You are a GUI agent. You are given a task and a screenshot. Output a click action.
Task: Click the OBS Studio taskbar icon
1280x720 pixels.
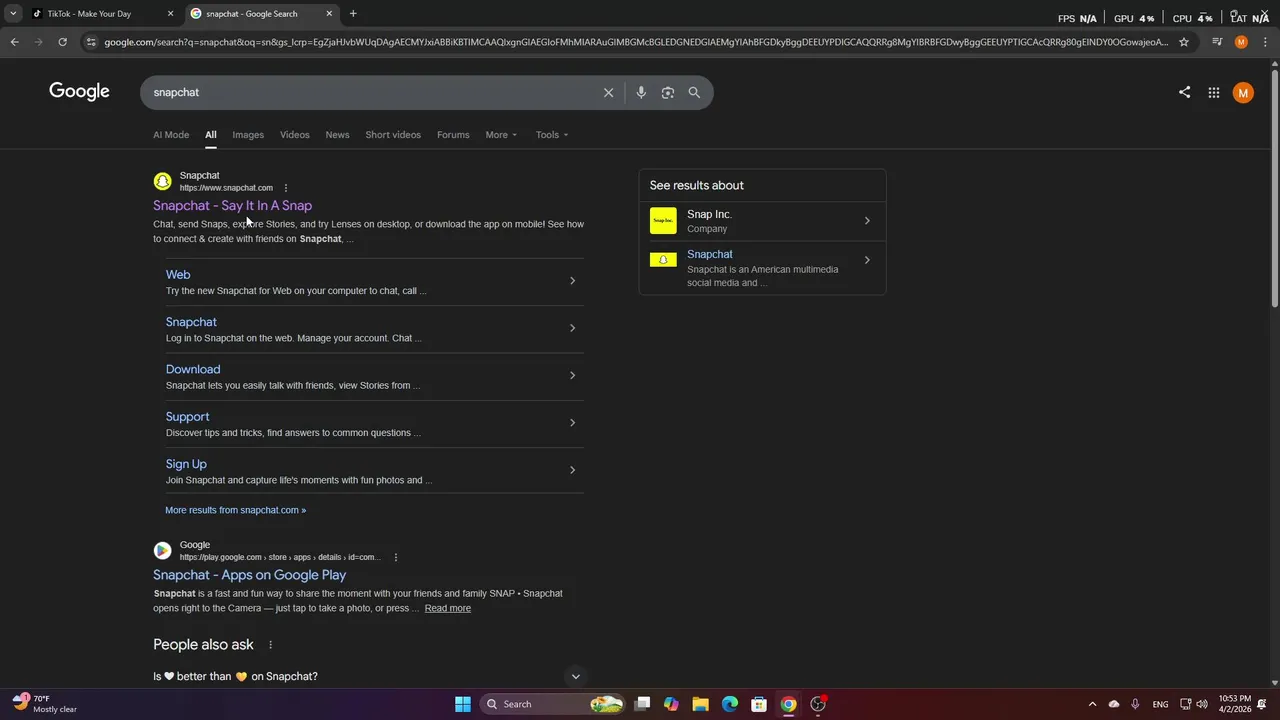pos(818,704)
